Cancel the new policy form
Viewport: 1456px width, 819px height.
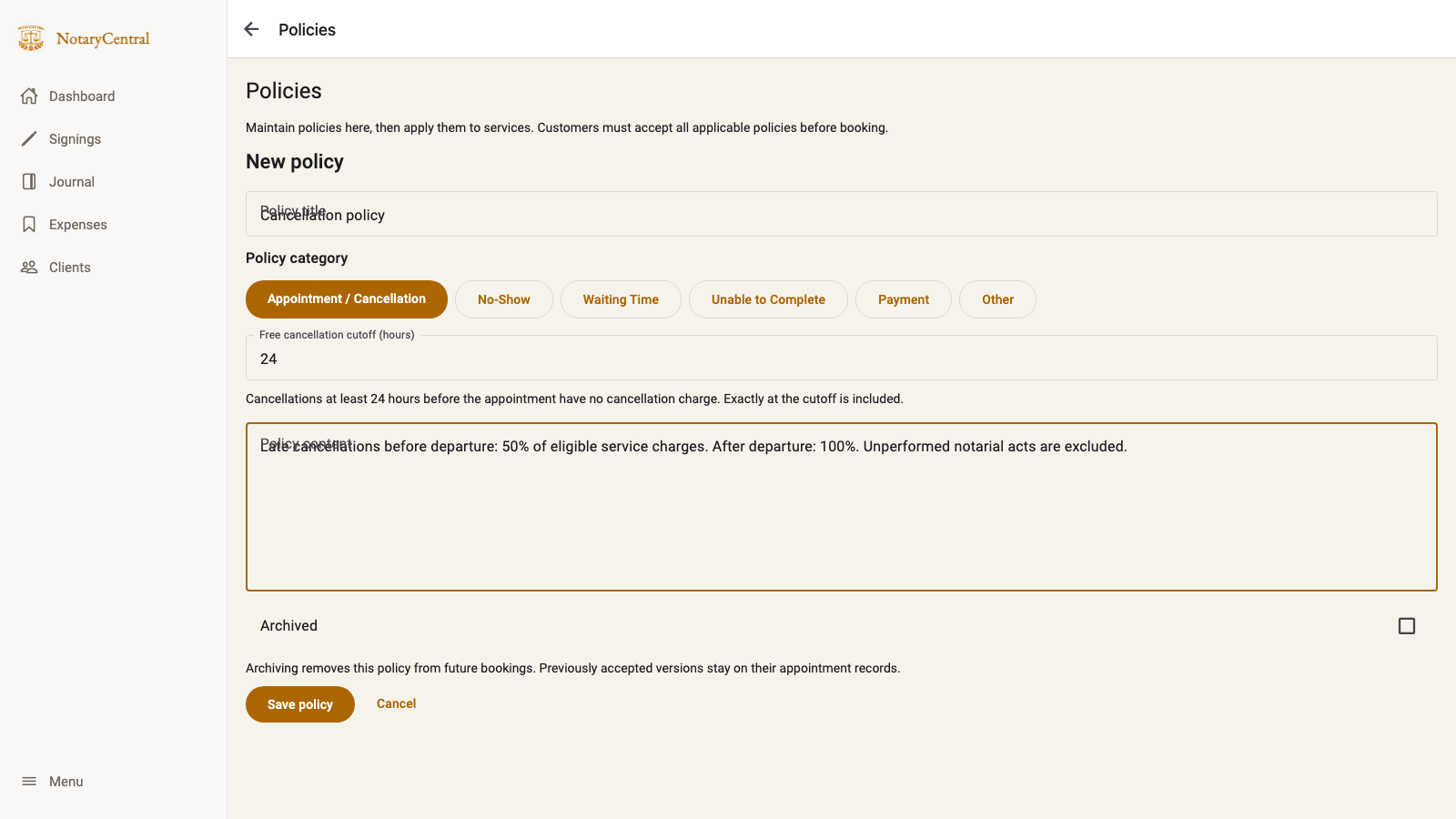click(397, 703)
